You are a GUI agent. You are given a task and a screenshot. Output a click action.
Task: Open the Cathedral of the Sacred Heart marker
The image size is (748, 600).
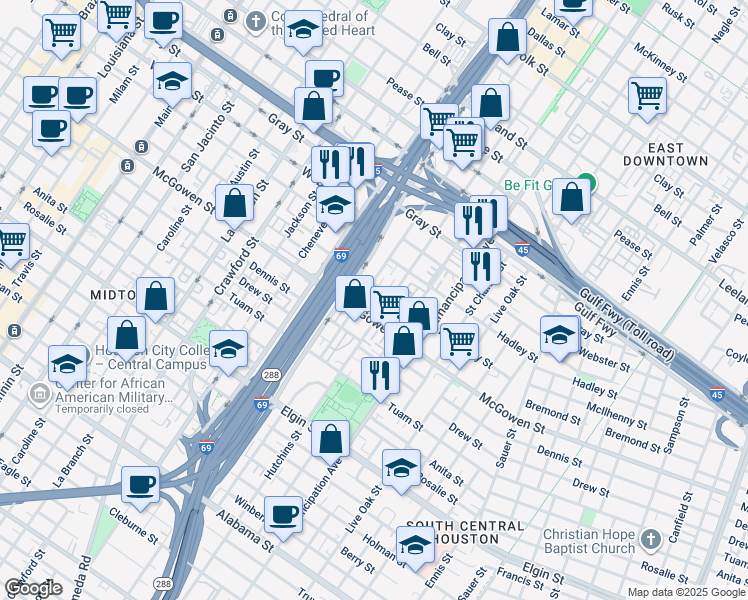click(256, 20)
